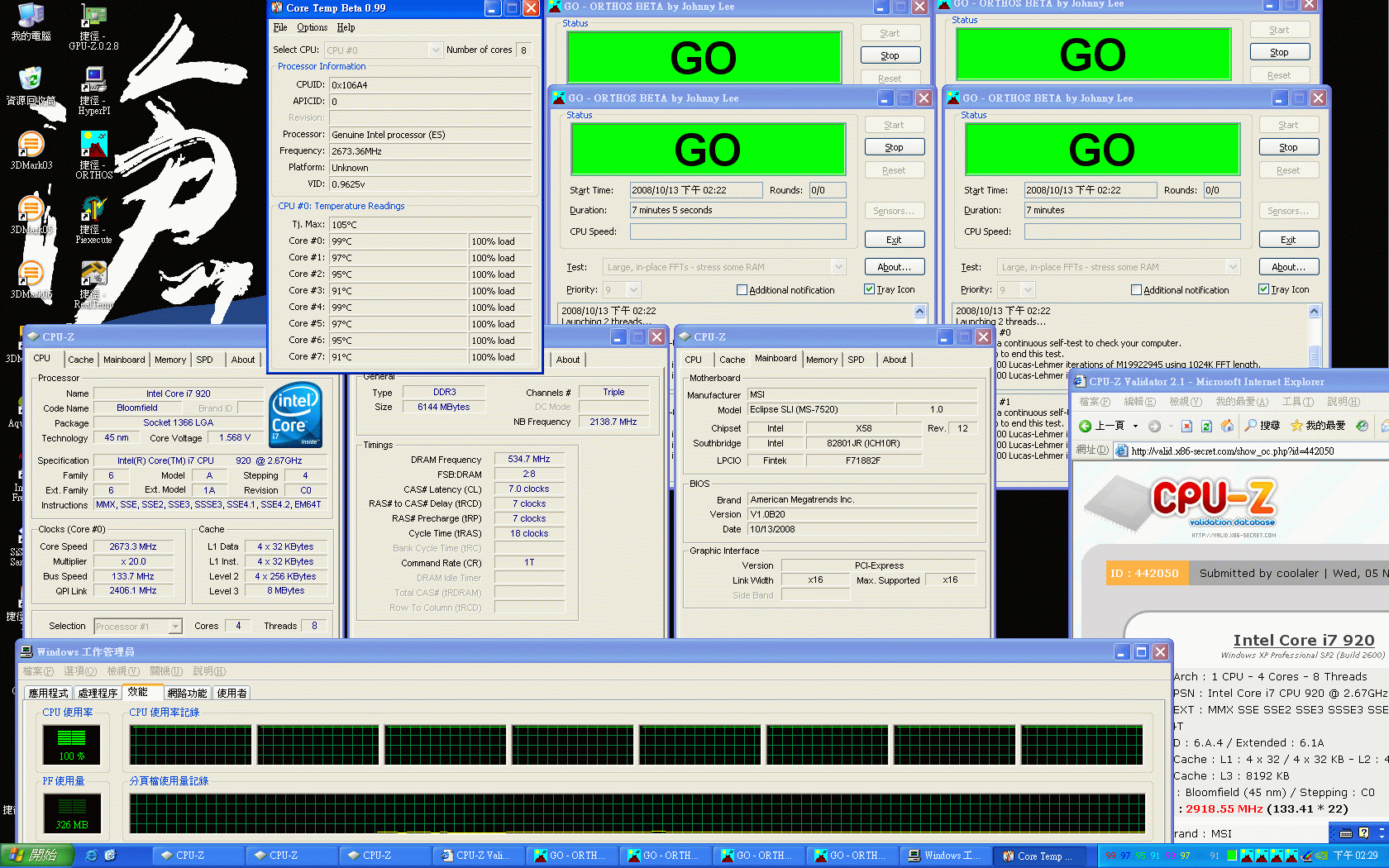Click scroll-up arrow of 7 minutes 5 seconds ORTHOS log
The height and width of the screenshot is (868, 1389).
click(920, 312)
